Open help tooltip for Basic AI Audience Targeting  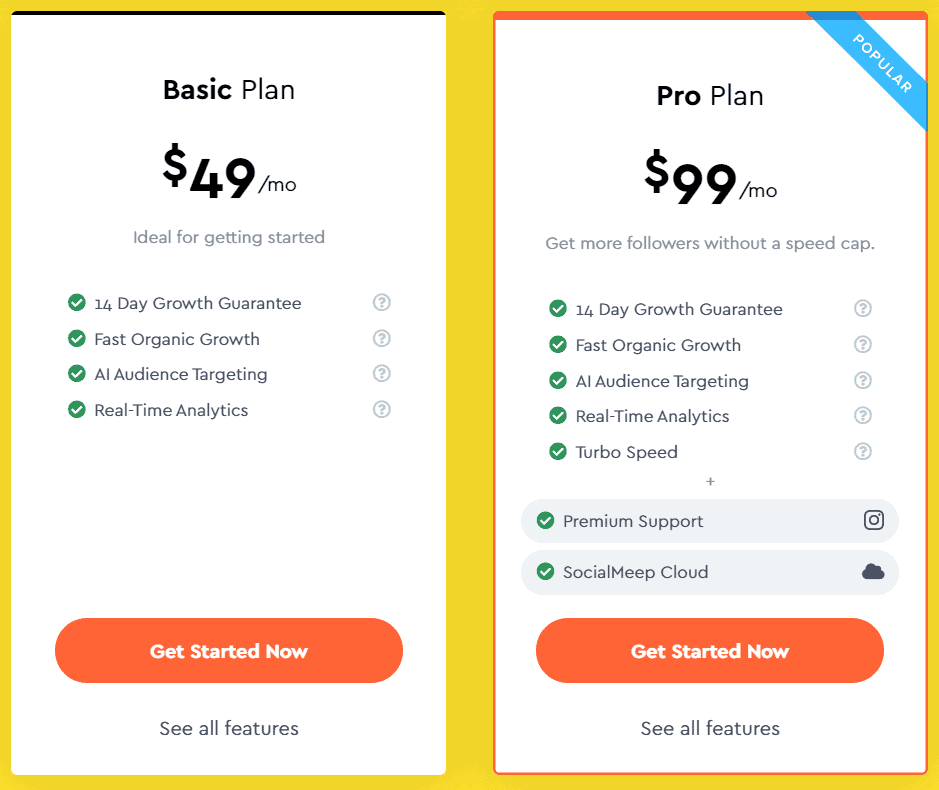[381, 374]
